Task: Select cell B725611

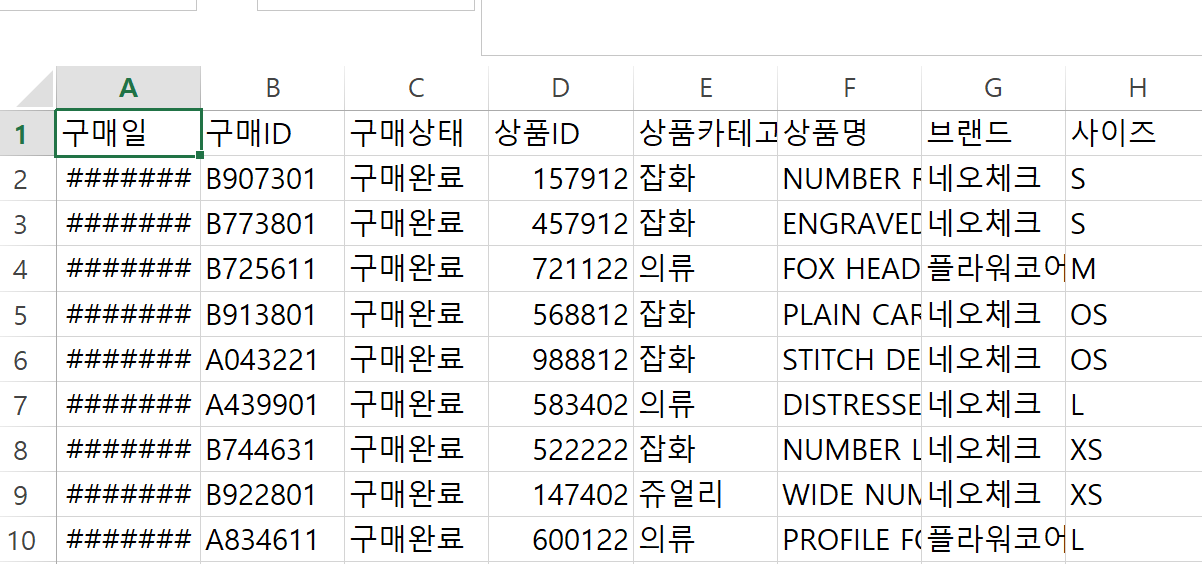Action: 273,269
